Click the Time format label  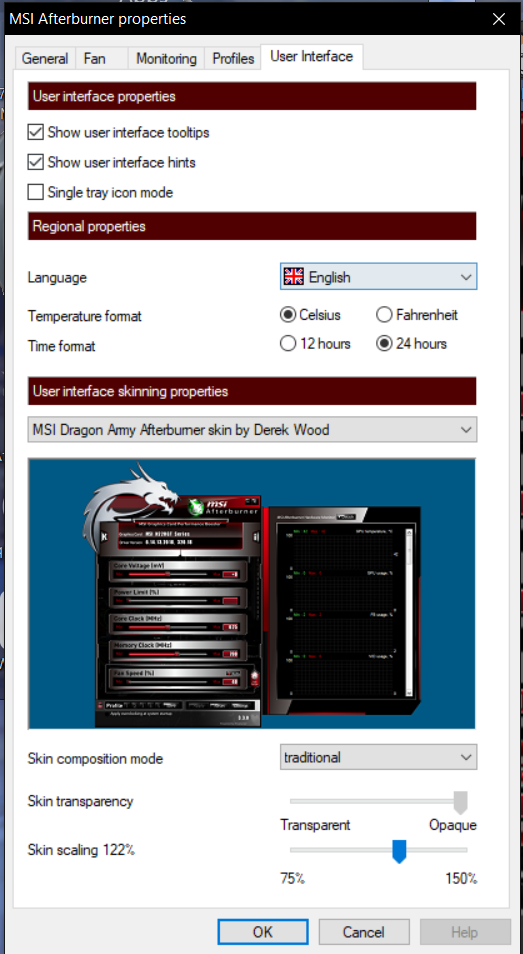[61, 346]
